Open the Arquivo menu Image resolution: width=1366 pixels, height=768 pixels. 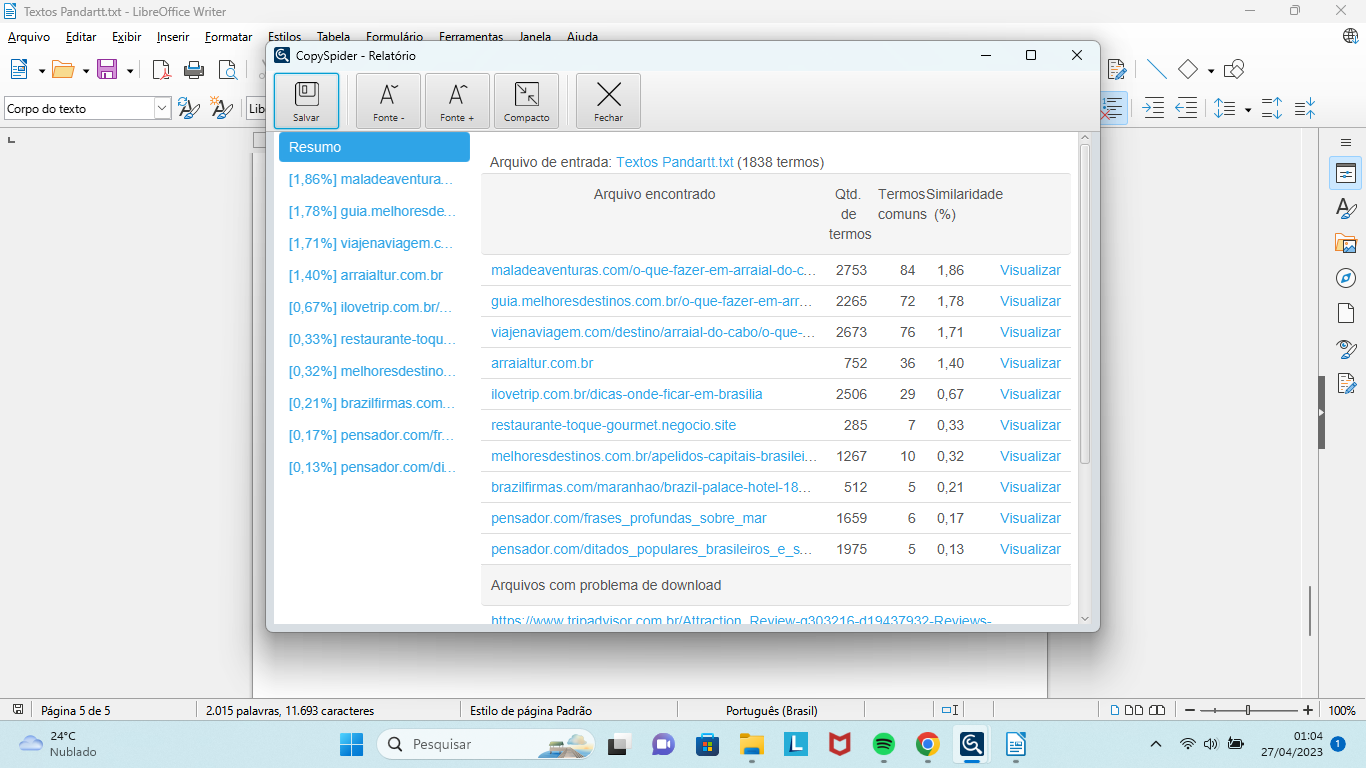(29, 37)
